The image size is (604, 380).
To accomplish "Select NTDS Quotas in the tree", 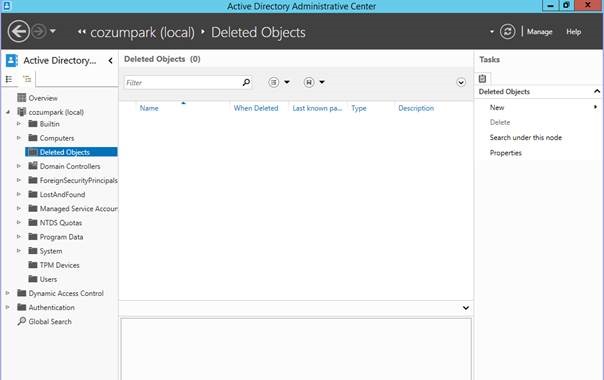I will coord(60,223).
